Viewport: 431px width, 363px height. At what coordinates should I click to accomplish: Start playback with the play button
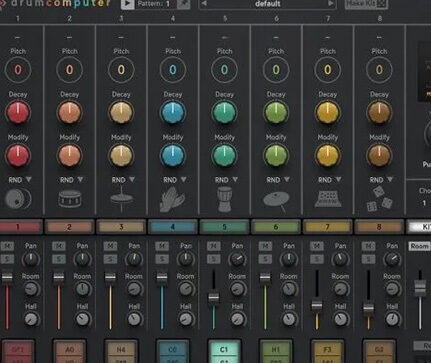tap(127, 4)
